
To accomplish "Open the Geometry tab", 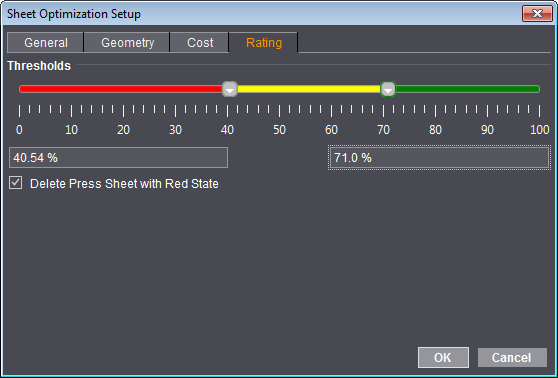I will [127, 42].
